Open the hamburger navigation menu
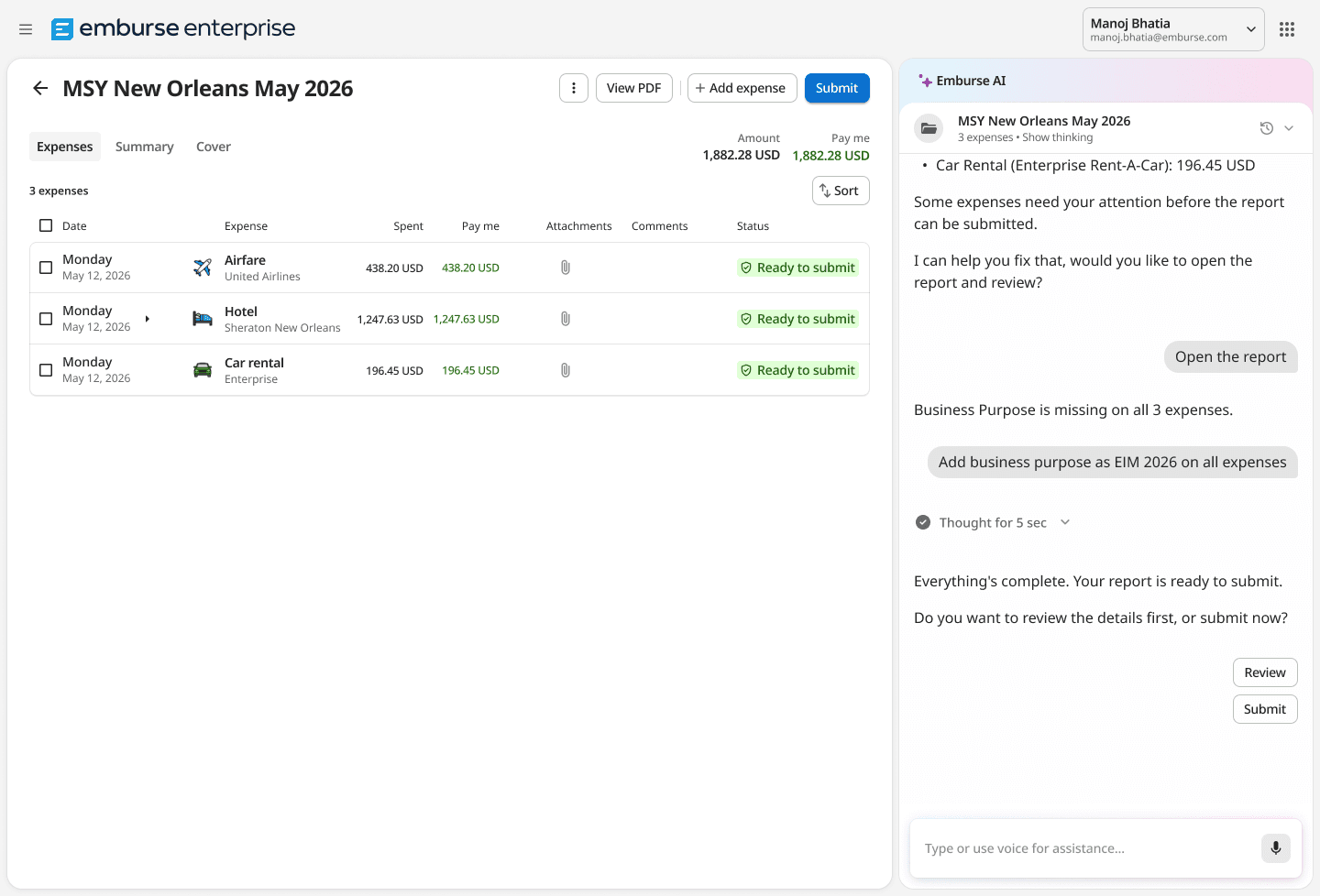 [x=26, y=29]
